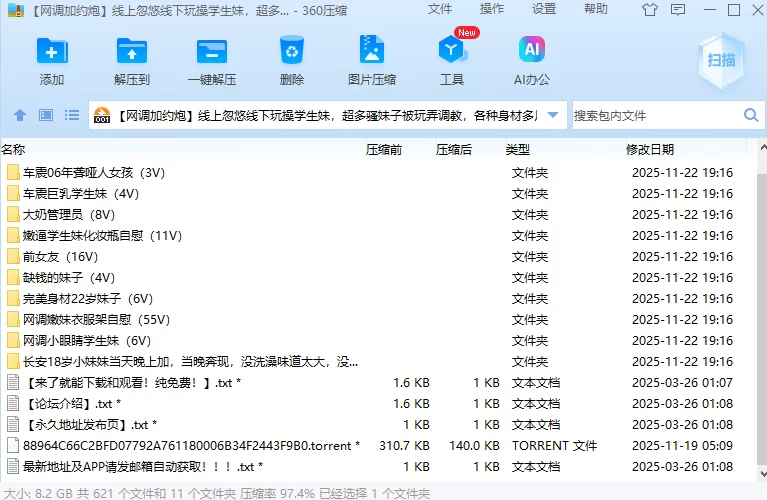
Task: Click the 搜索包内文件 search field
Action: coord(655,116)
